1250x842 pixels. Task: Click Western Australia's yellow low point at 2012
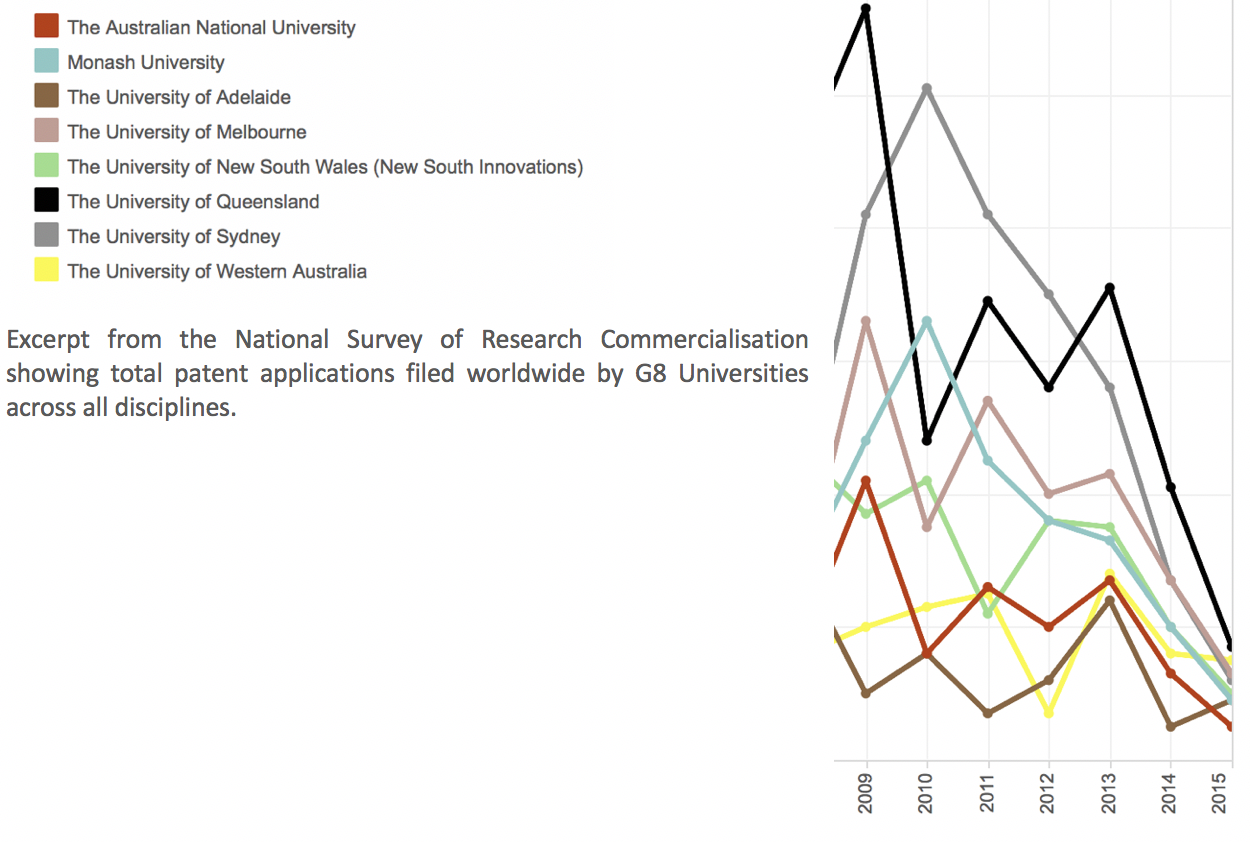click(x=1049, y=713)
